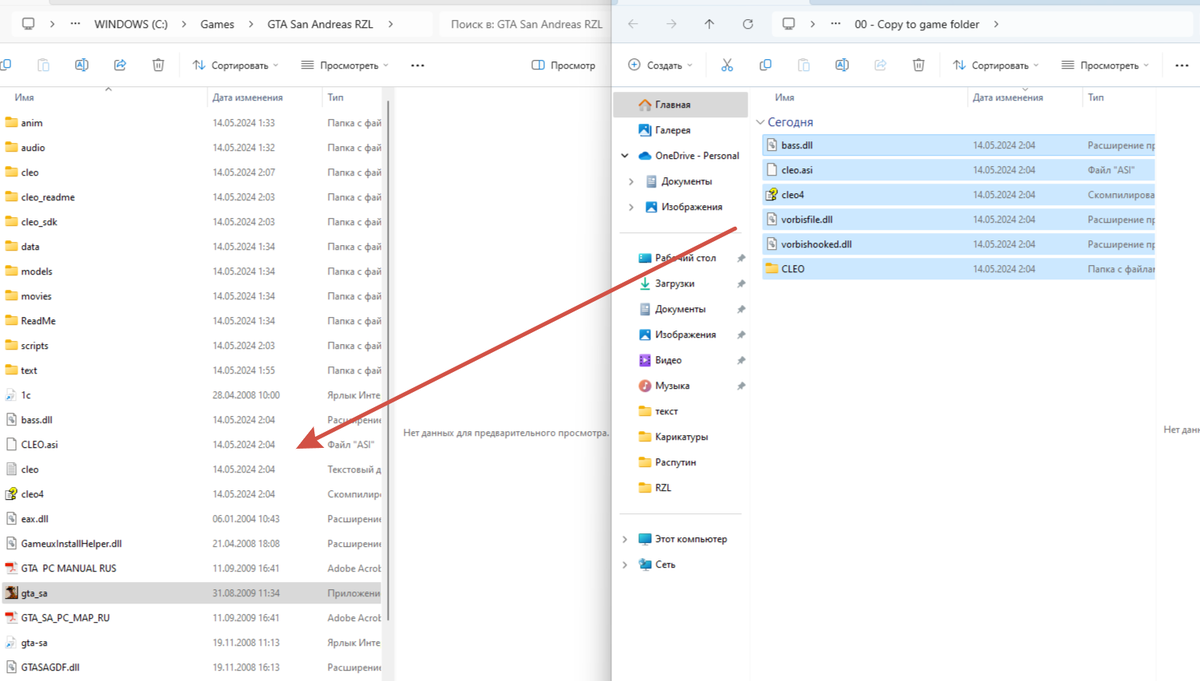Click the Cut scissors icon in right window
Image resolution: width=1200 pixels, height=681 pixels.
click(x=727, y=65)
